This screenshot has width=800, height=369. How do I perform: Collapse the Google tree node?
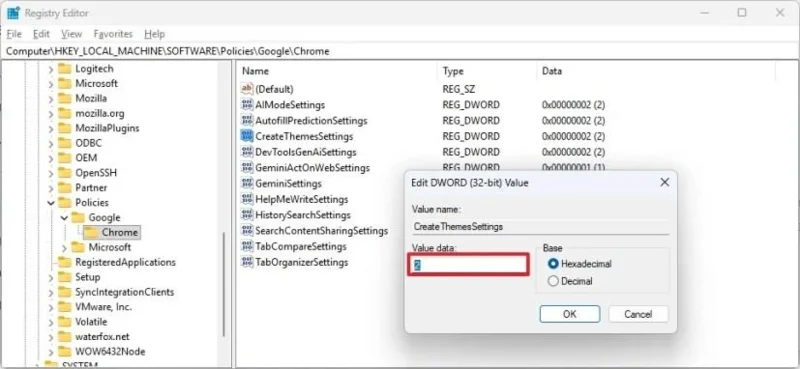coord(64,218)
